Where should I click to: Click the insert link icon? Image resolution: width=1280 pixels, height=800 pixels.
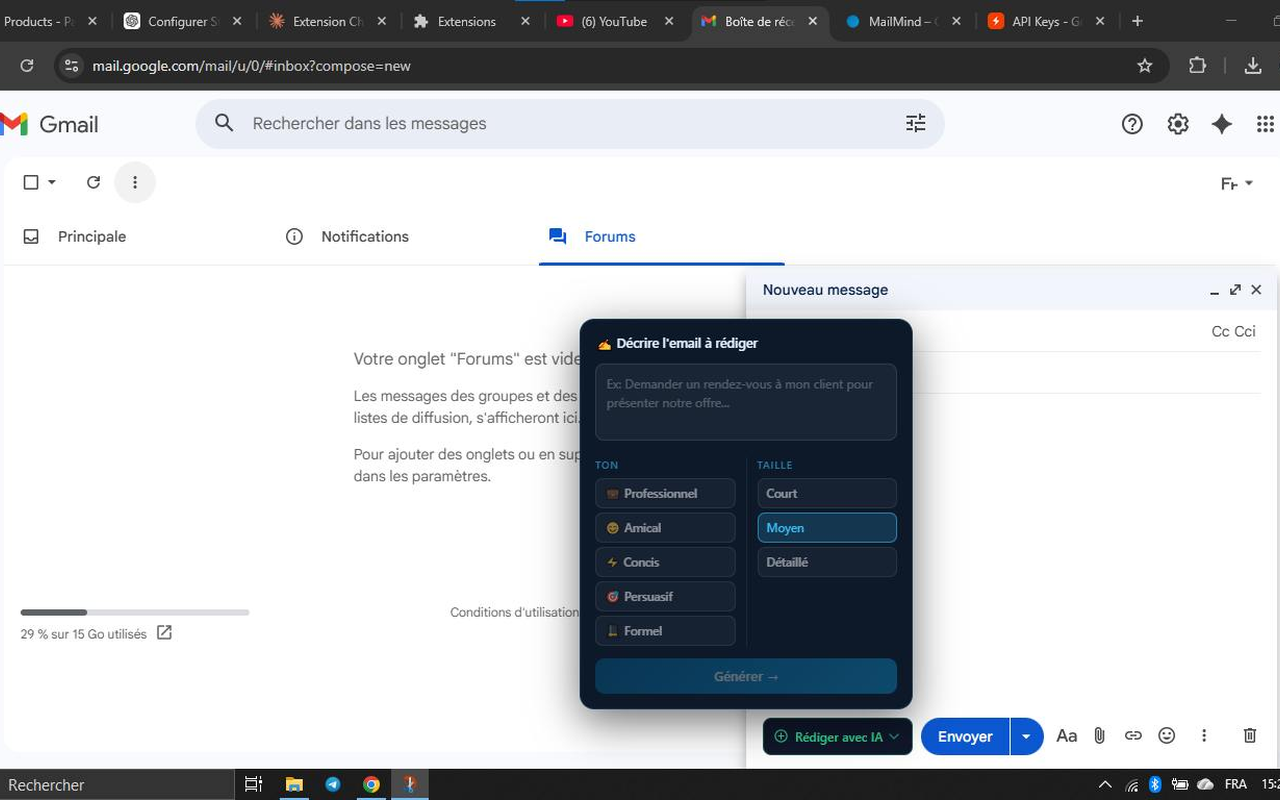pos(1133,736)
